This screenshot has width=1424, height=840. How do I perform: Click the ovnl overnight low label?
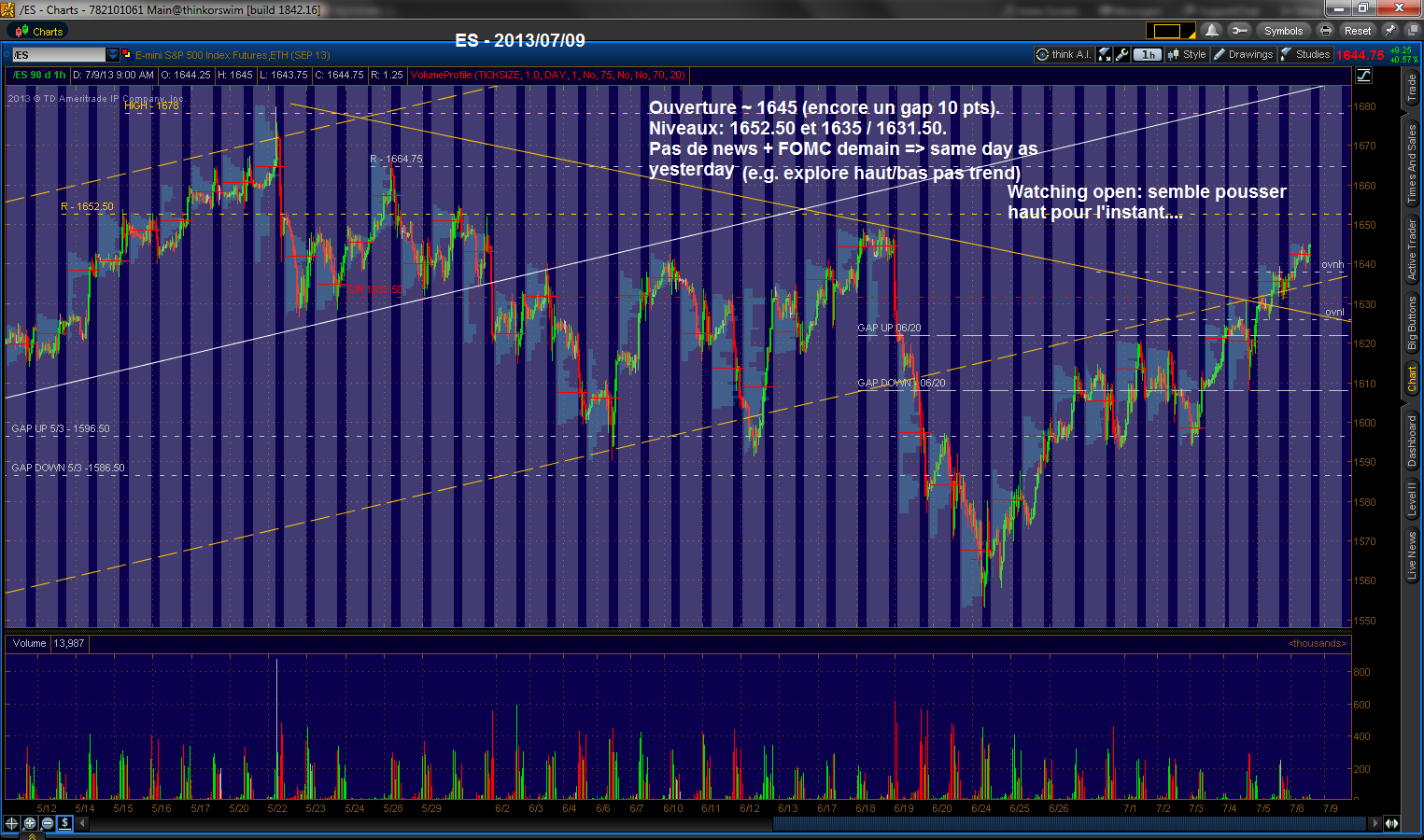(1334, 312)
